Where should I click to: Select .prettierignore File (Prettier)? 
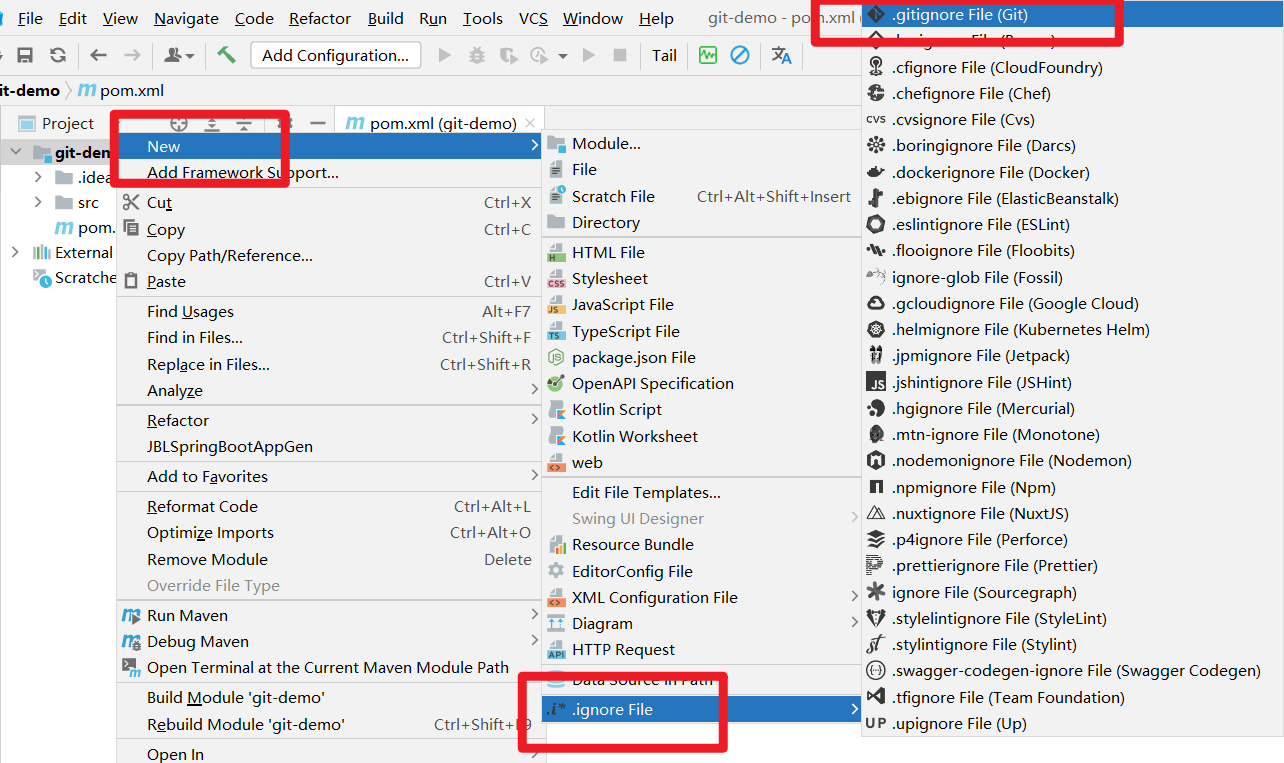point(1071,565)
